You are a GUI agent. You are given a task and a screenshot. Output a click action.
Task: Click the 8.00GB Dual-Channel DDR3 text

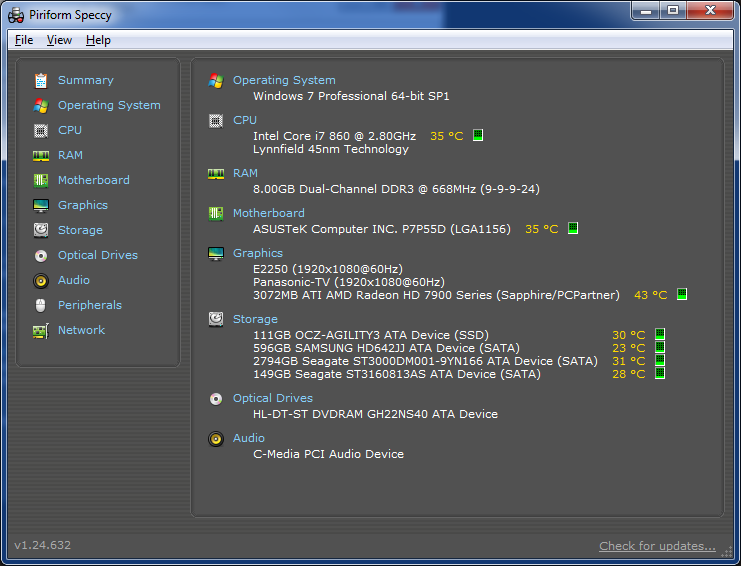(x=396, y=189)
